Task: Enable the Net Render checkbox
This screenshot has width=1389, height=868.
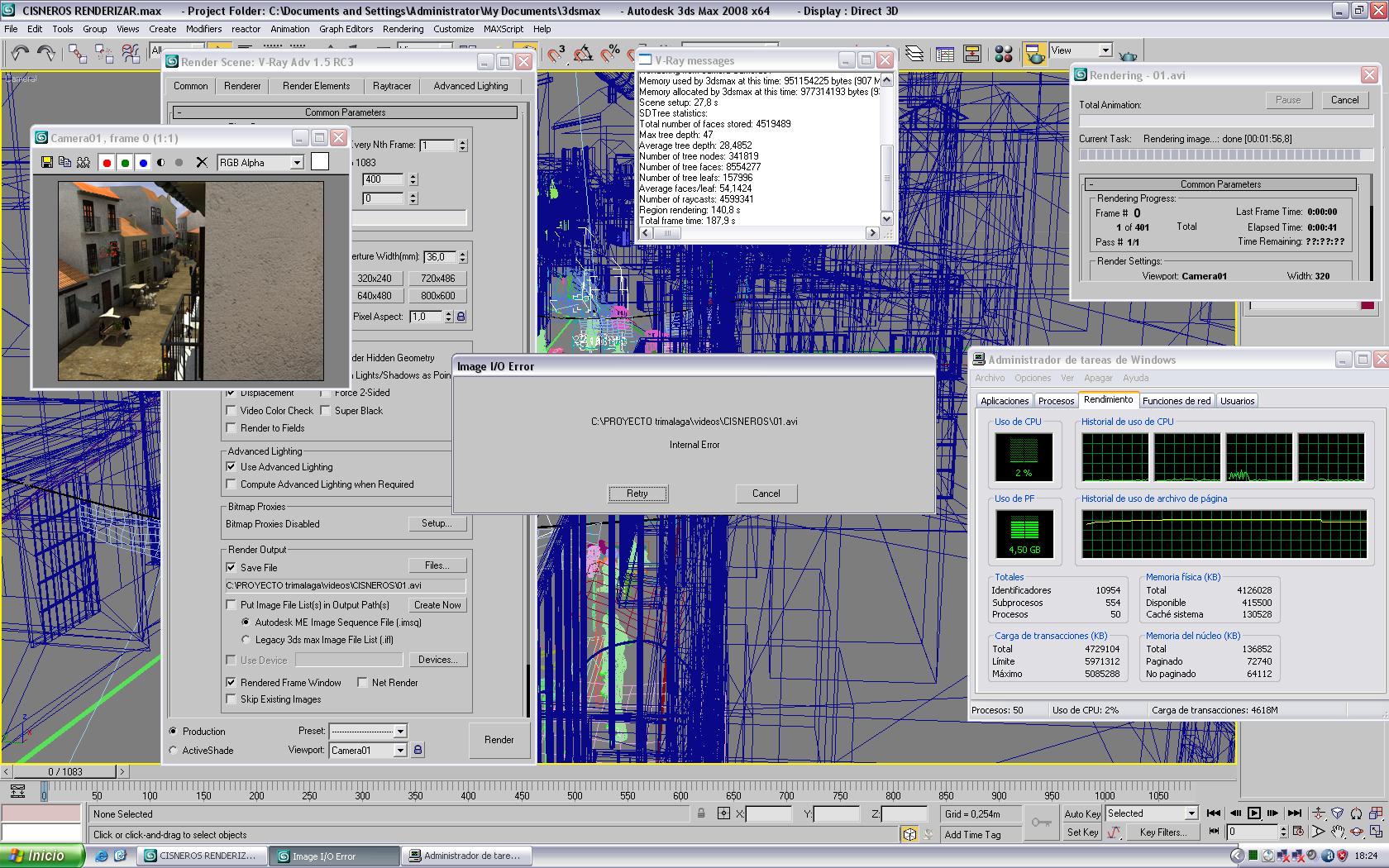Action: (362, 683)
